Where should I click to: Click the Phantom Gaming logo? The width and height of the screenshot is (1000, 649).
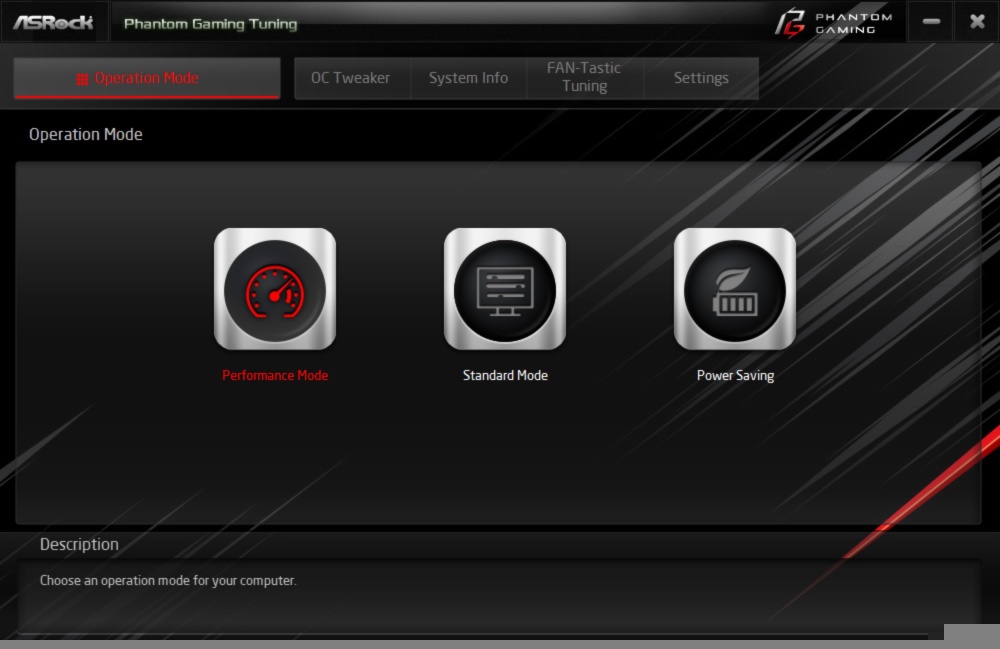click(834, 23)
